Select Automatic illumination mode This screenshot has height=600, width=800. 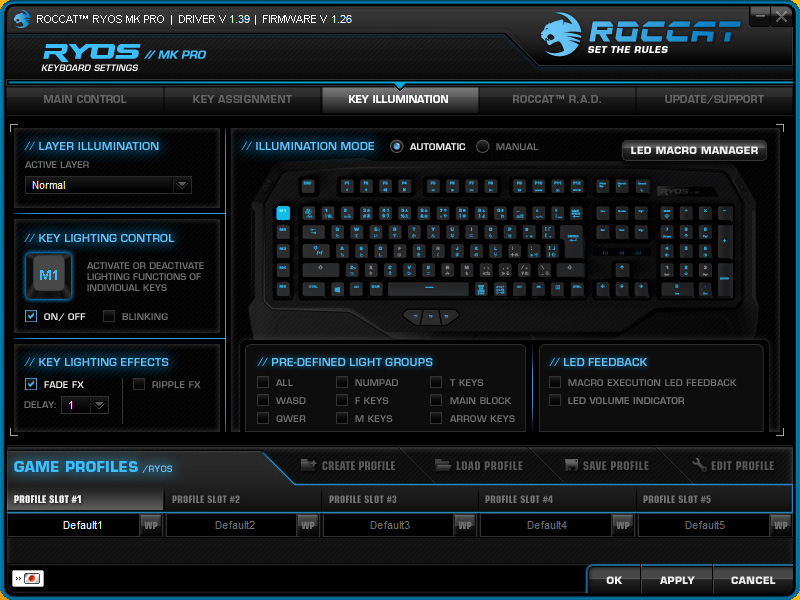pos(396,147)
